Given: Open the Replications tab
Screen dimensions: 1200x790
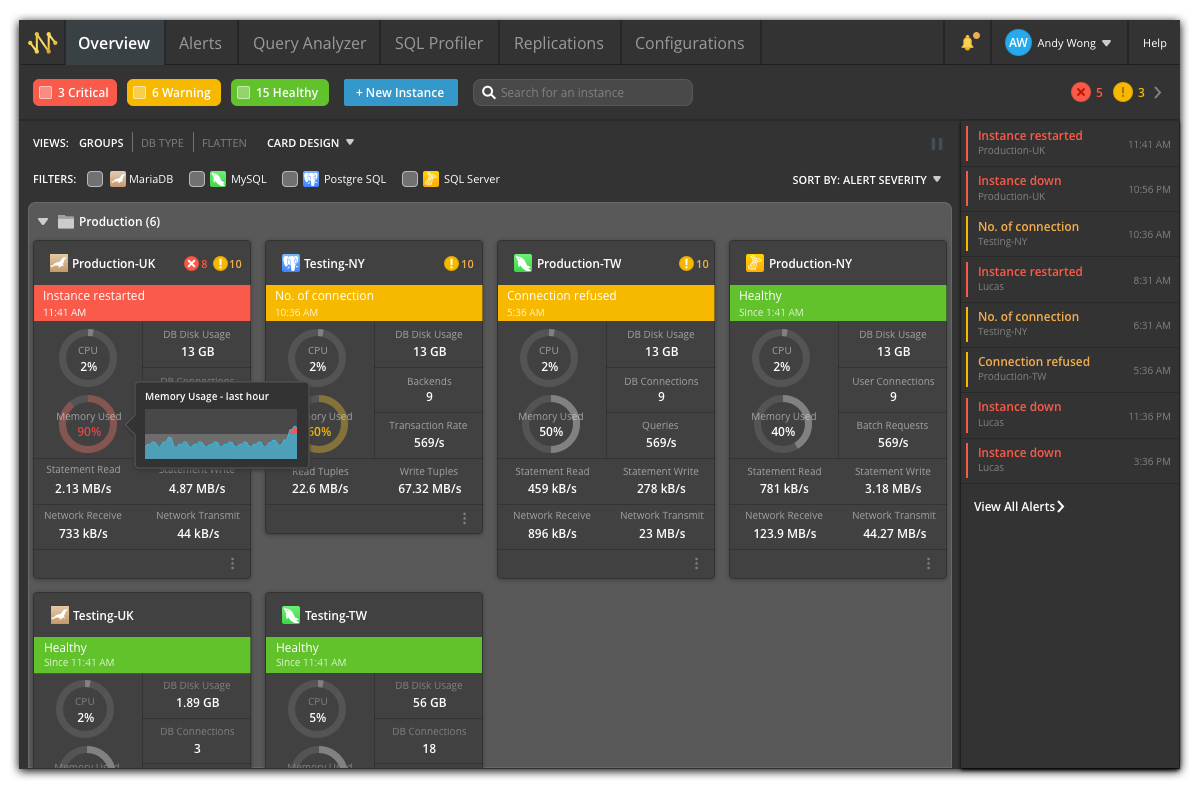Looking at the screenshot, I should pyautogui.click(x=558, y=43).
